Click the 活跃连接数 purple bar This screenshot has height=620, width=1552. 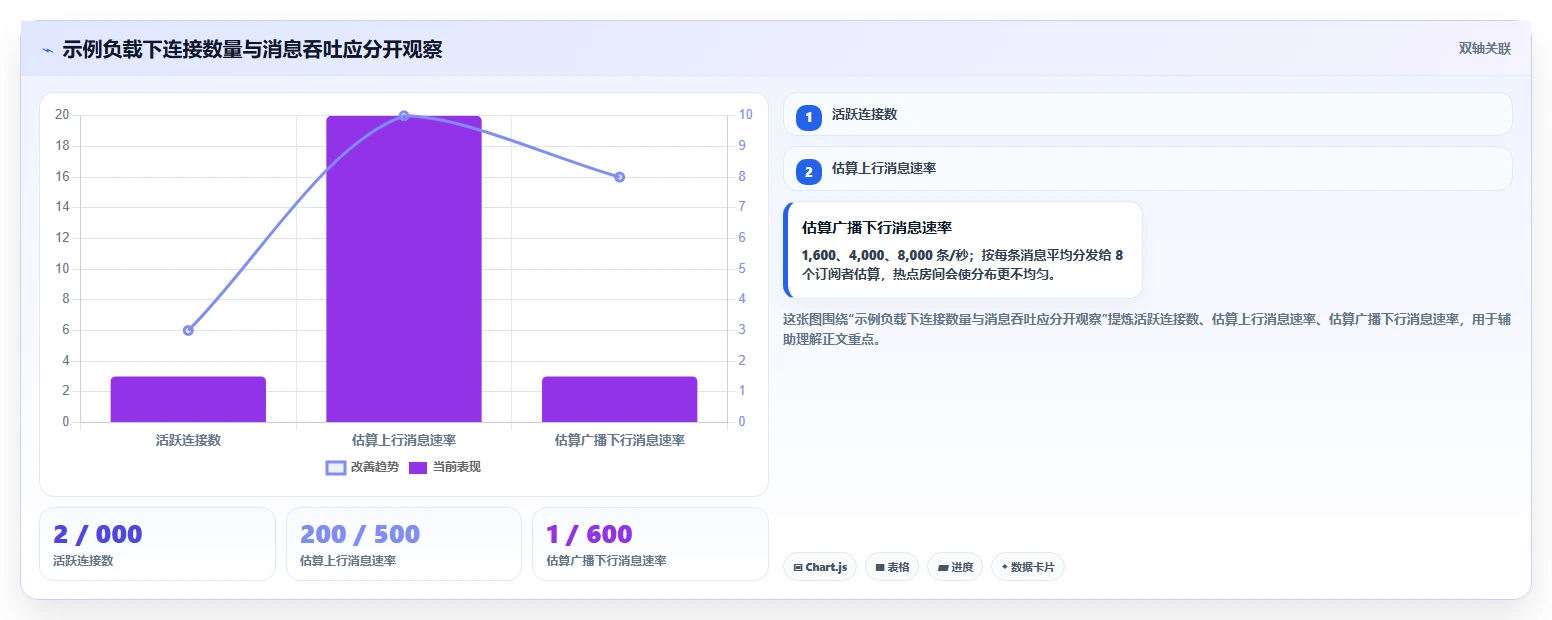(188, 399)
